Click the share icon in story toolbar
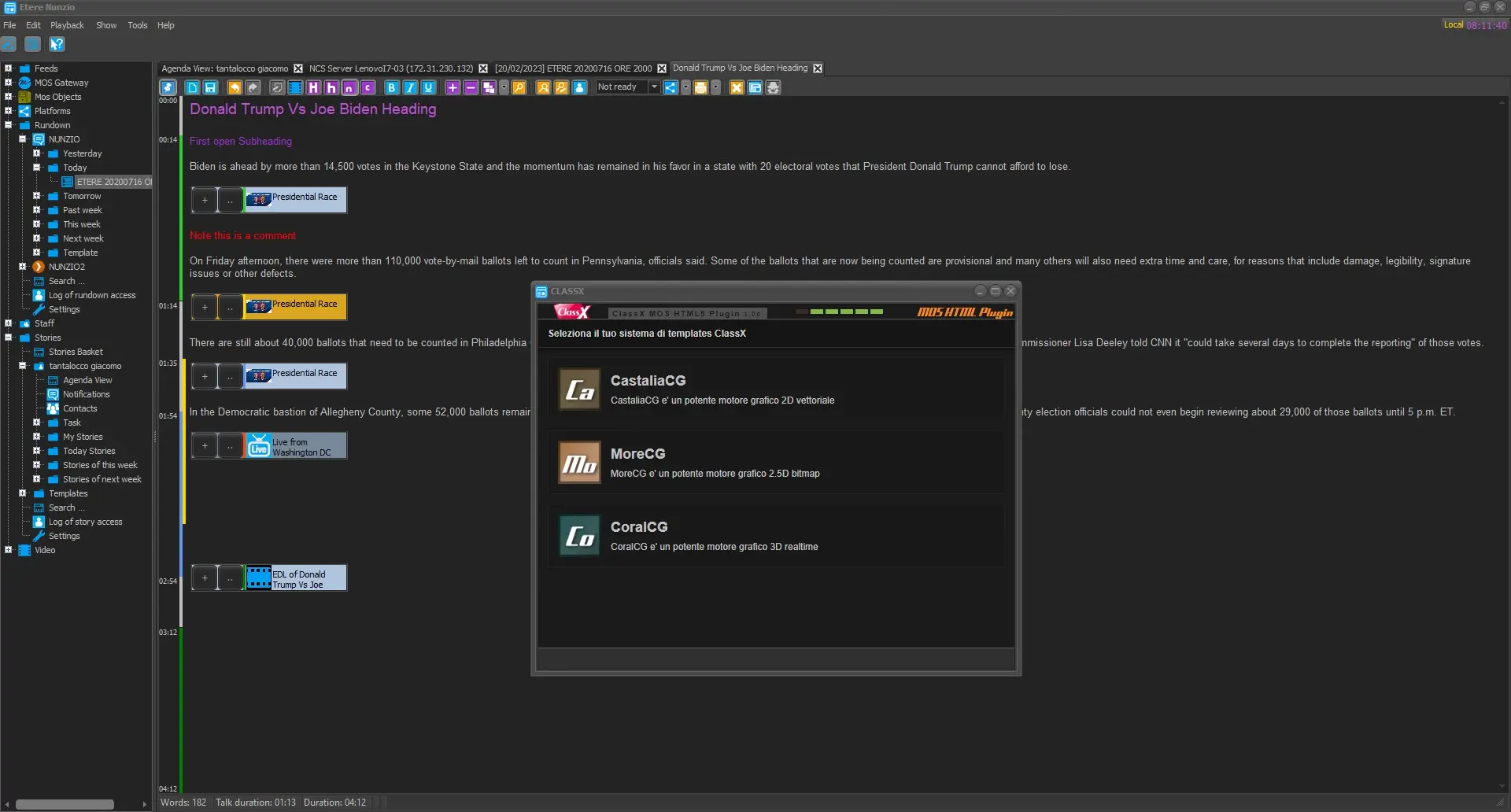 [671, 87]
